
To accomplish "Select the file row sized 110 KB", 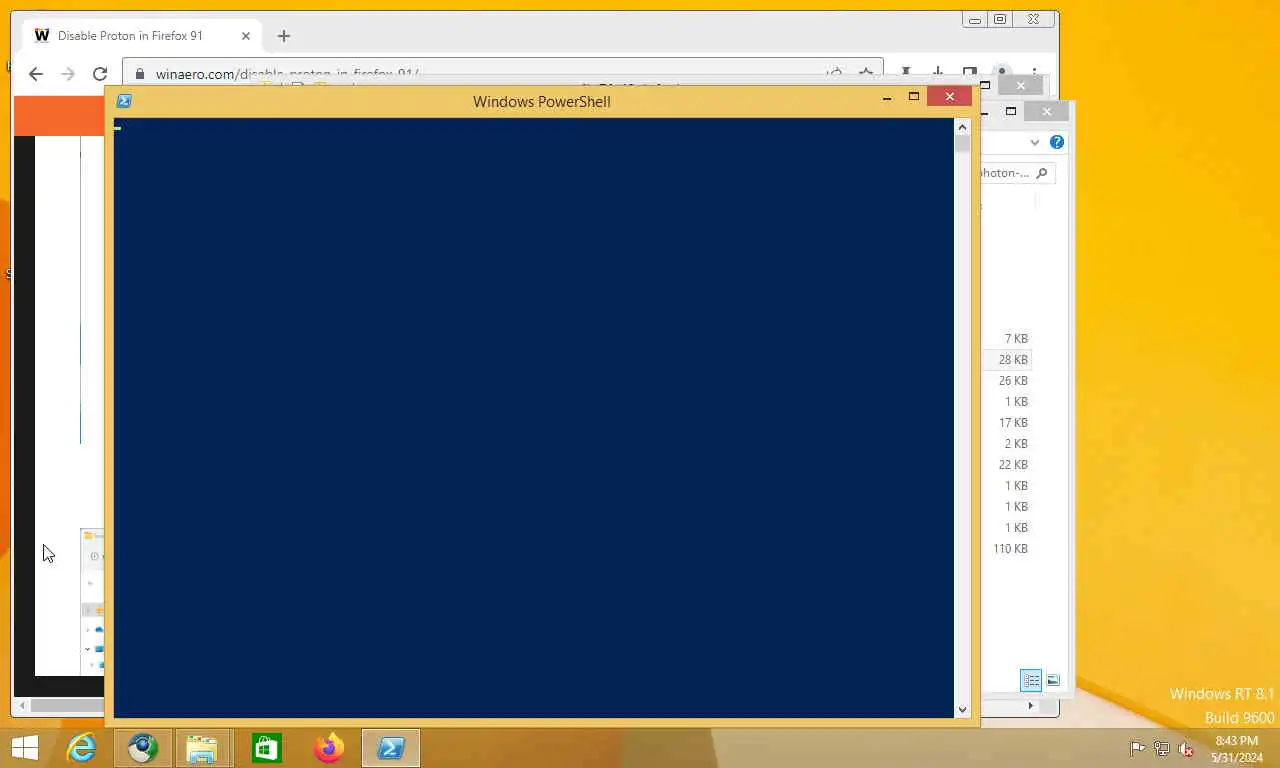I will tap(1006, 549).
